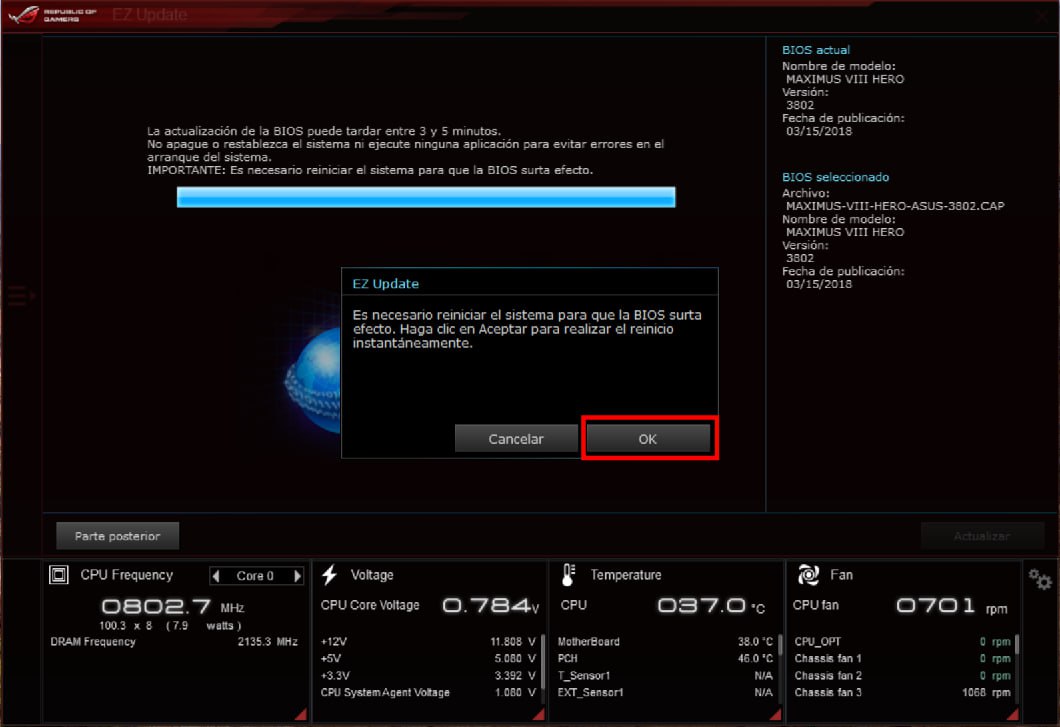Click the Temperature thermometer icon

[x=569, y=575]
